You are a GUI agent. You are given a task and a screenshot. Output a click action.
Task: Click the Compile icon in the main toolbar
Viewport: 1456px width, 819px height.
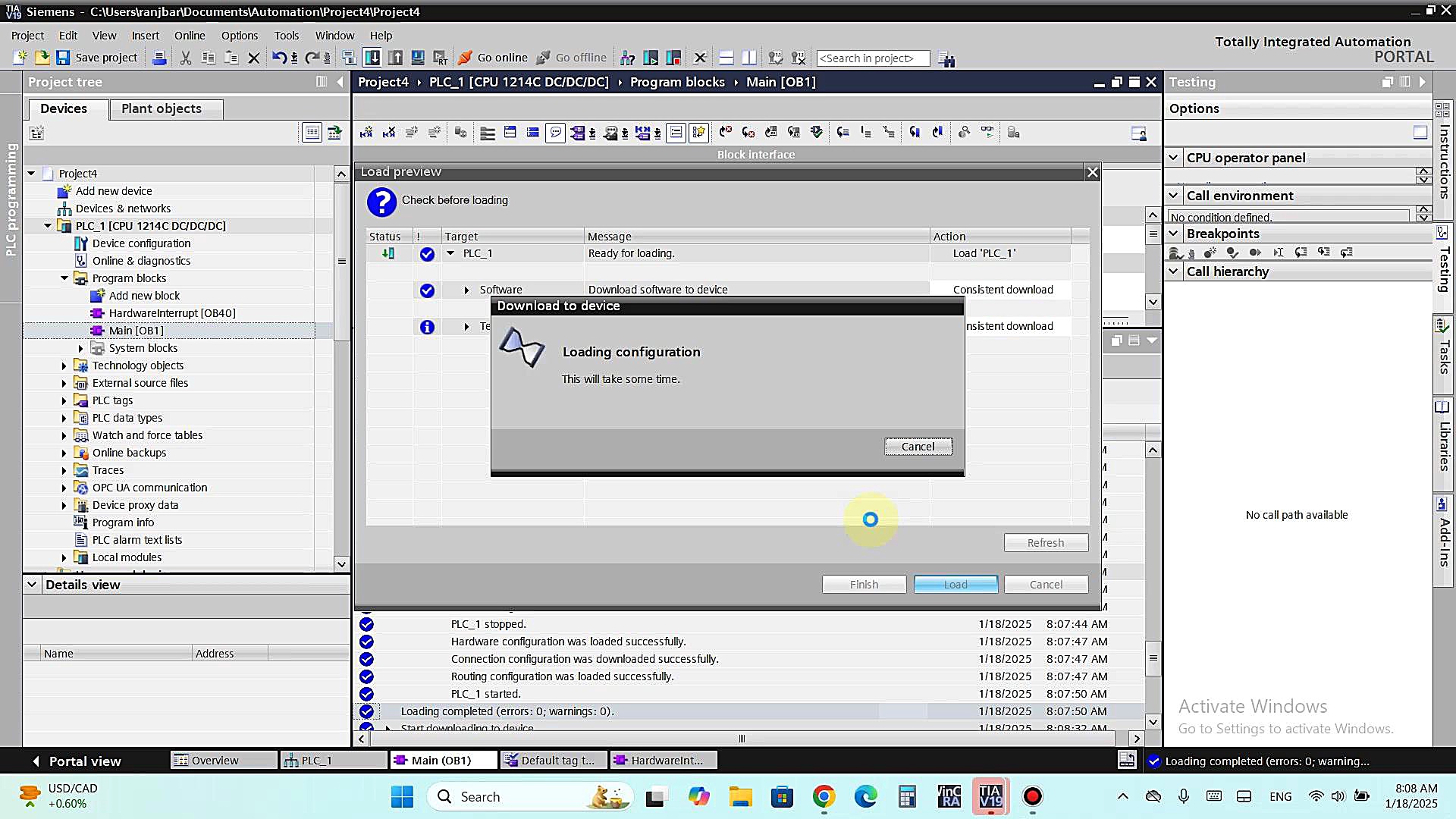click(349, 58)
